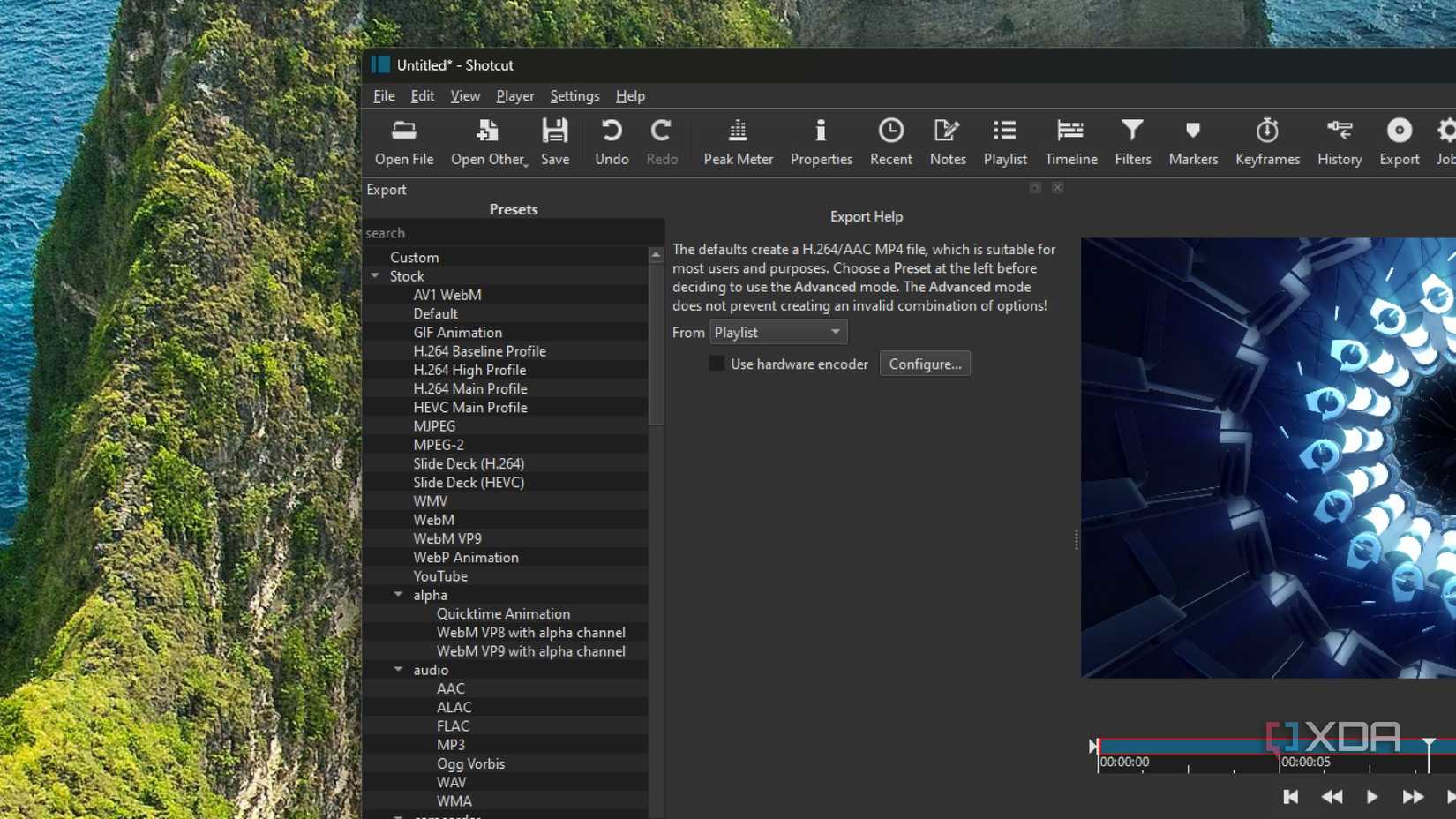Screen dimensions: 1456x819
Task: Click the Configure button
Action: 924,363
